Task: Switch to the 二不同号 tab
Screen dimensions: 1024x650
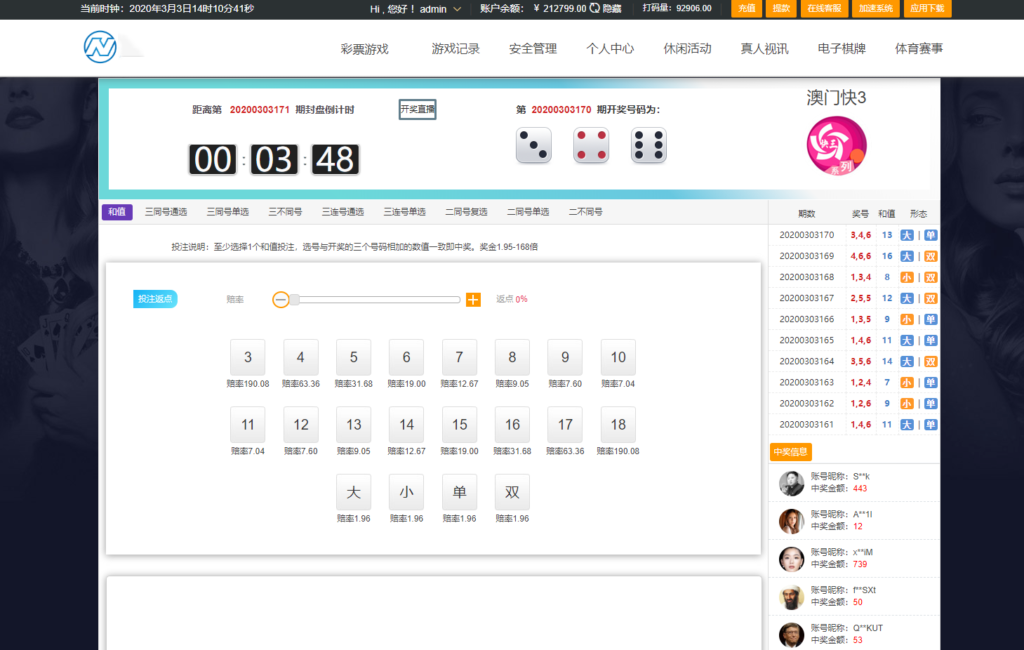Action: (x=585, y=212)
